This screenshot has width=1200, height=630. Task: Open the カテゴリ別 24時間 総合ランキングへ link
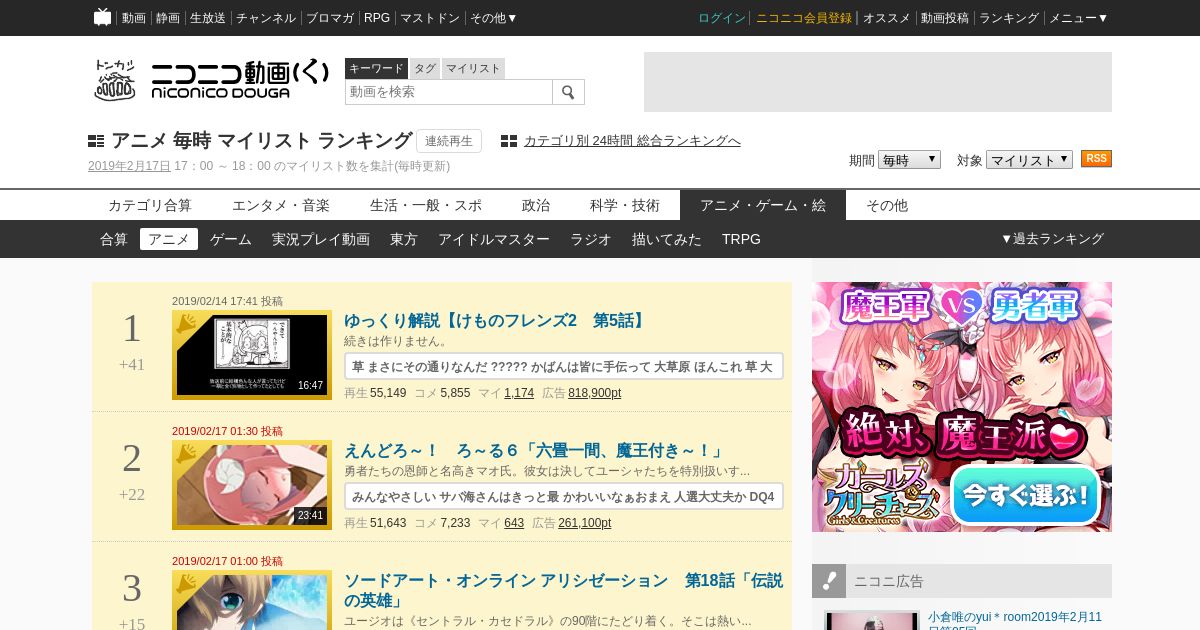(x=632, y=141)
